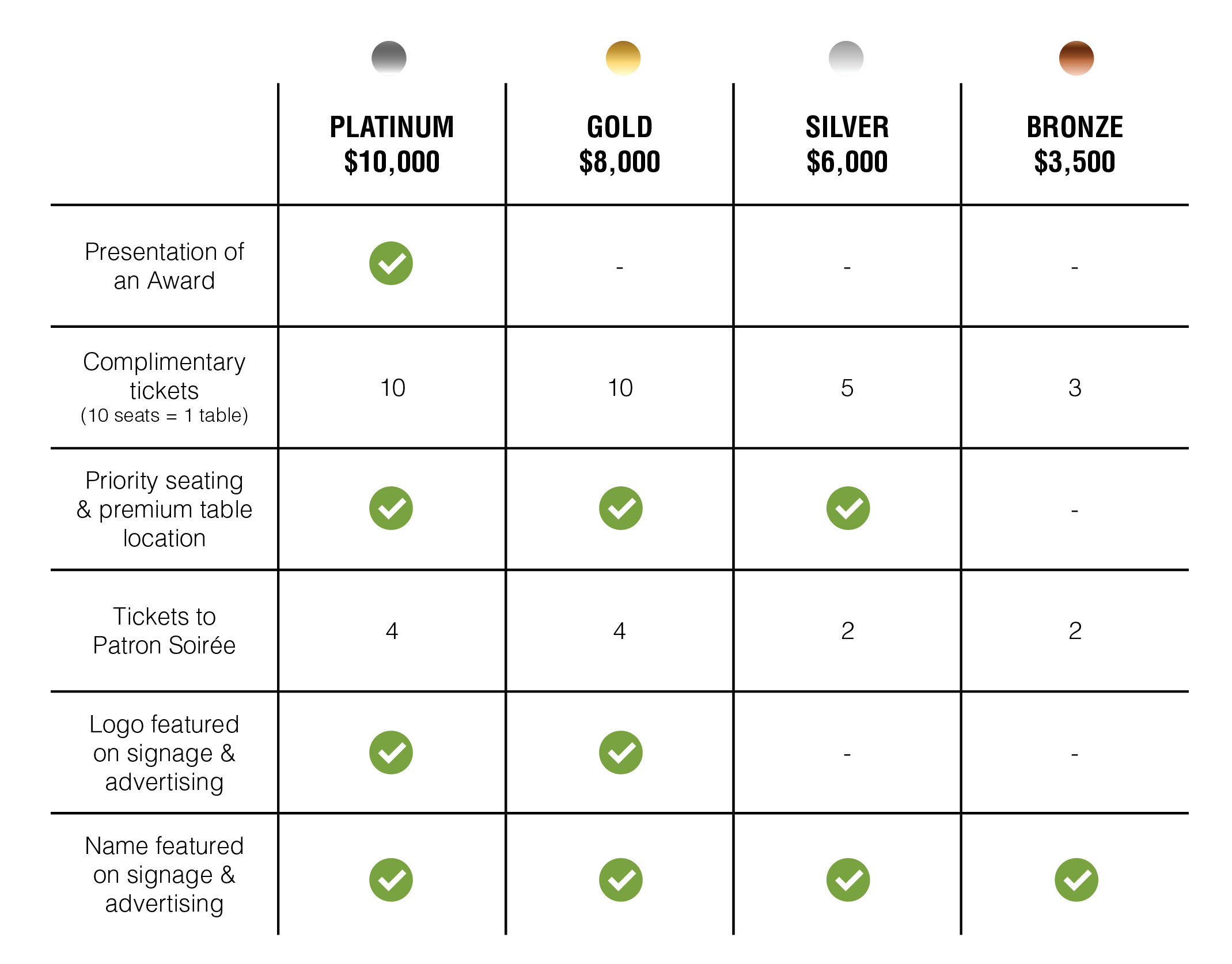Click the Platinum tier medal circle
The width and height of the screenshot is (1232, 964).
[389, 58]
